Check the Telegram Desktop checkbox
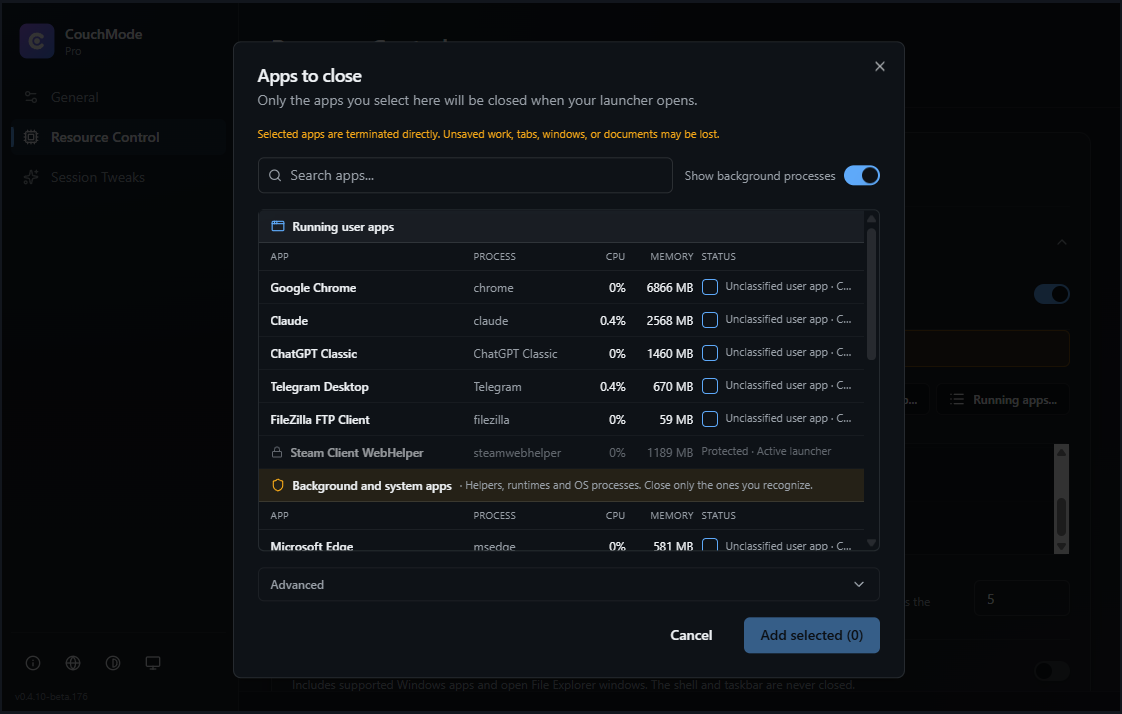This screenshot has height=714, width=1122. point(710,386)
